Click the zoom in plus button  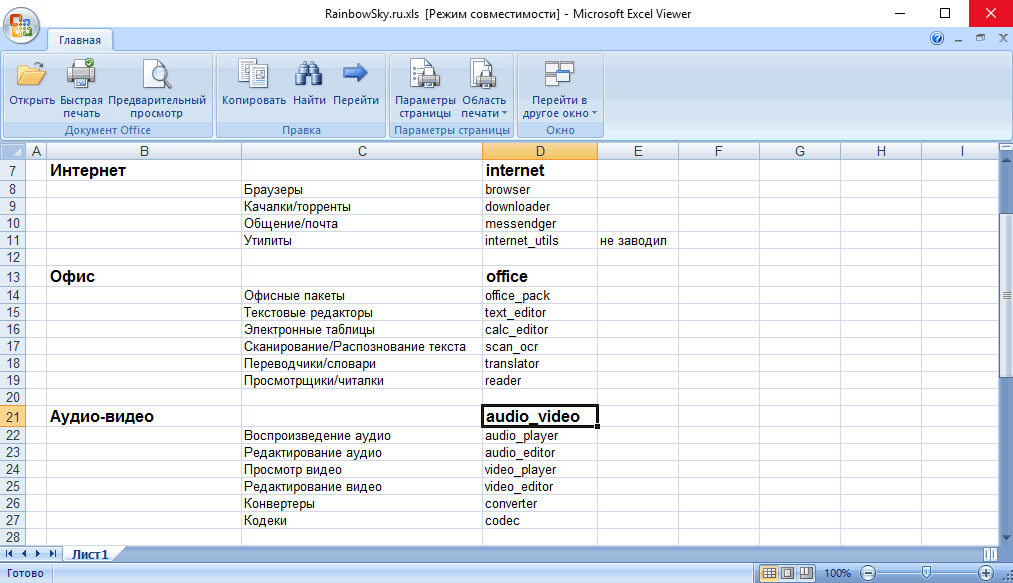[x=986, y=573]
